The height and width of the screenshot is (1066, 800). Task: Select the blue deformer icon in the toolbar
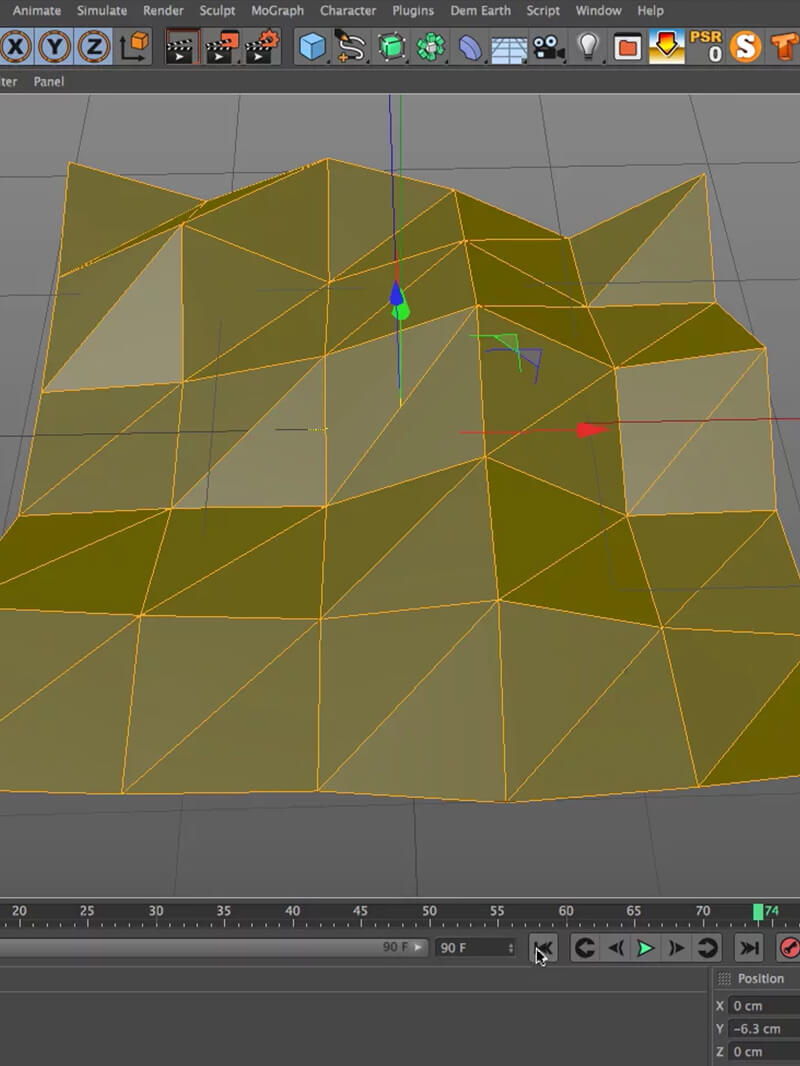[470, 46]
